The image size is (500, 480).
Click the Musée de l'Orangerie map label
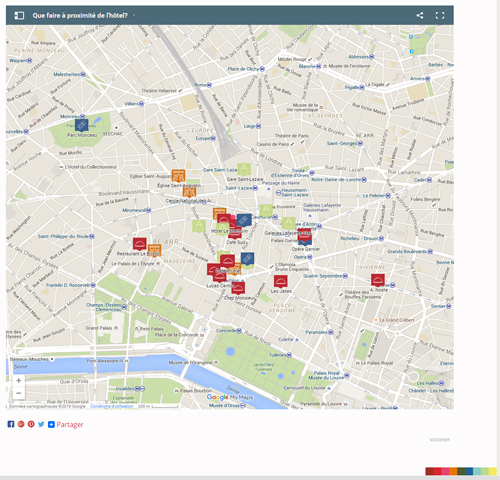[190, 362]
